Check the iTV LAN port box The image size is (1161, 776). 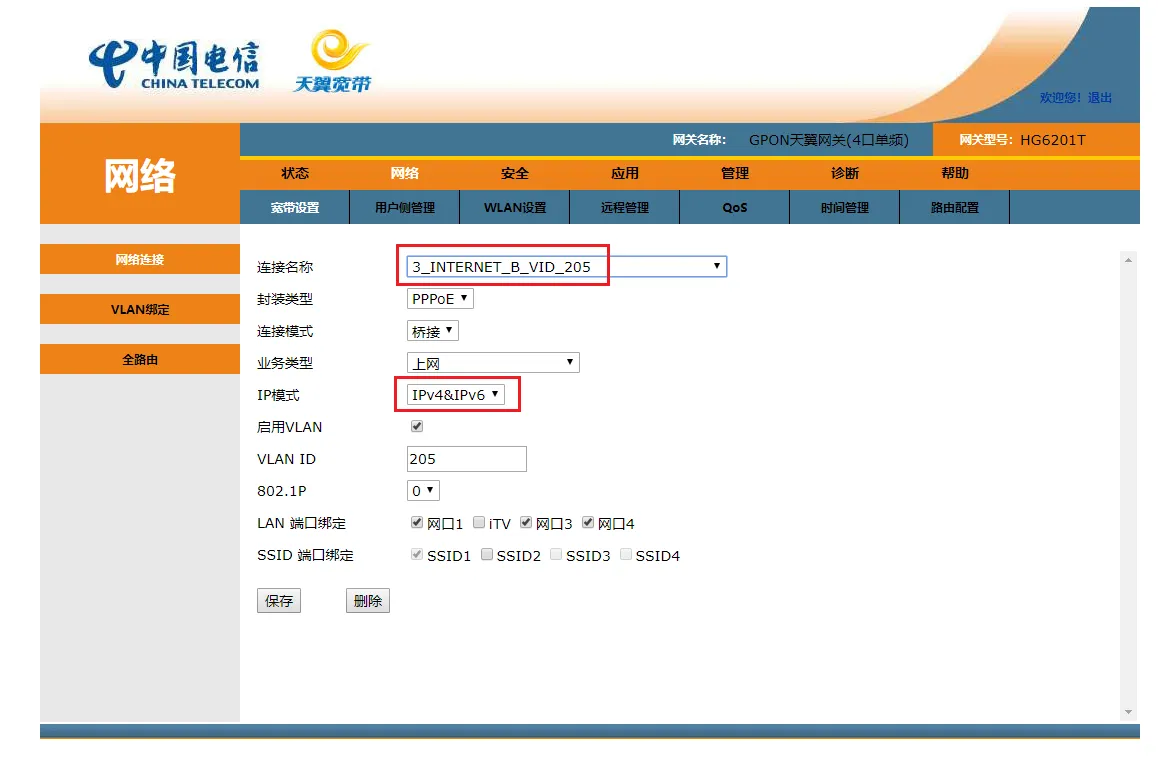[x=480, y=523]
